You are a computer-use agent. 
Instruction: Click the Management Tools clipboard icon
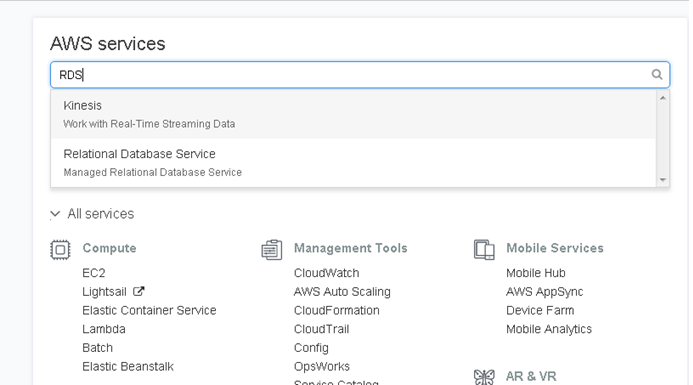pos(272,250)
